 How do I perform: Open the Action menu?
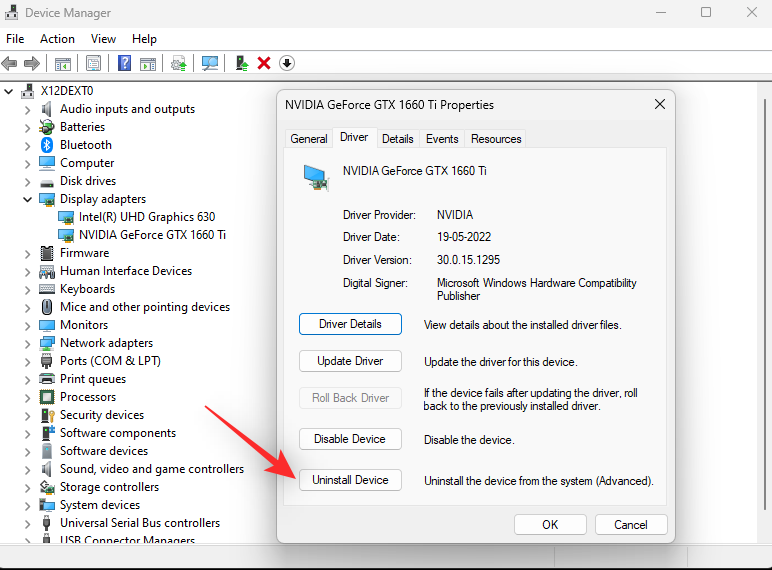click(x=57, y=39)
